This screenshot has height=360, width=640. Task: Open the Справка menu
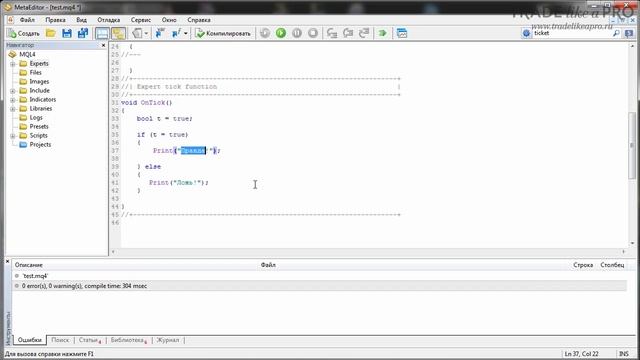click(x=199, y=20)
